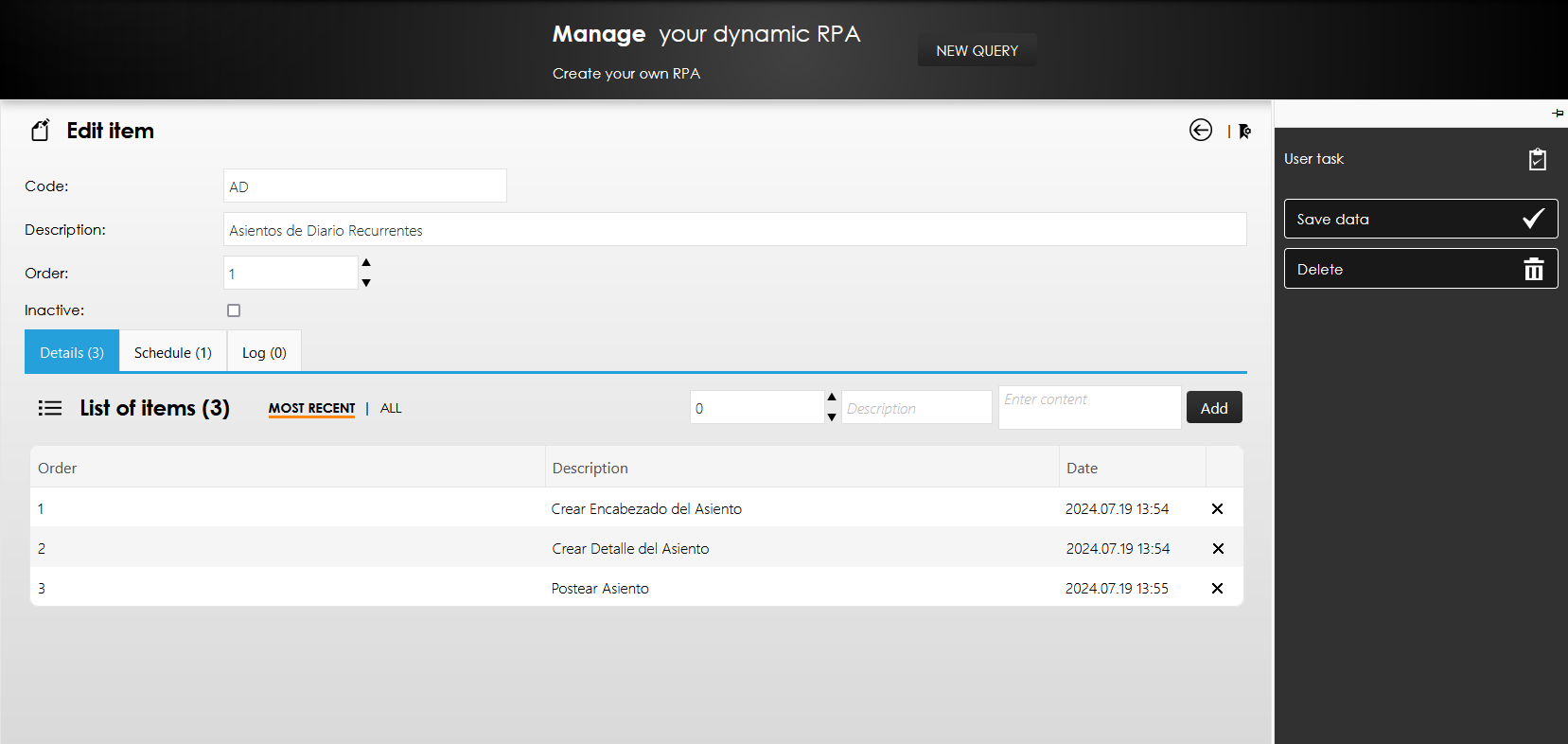Screen dimensions: 1568x744
Task: Switch to the Details (3) tab
Action: 72,351
